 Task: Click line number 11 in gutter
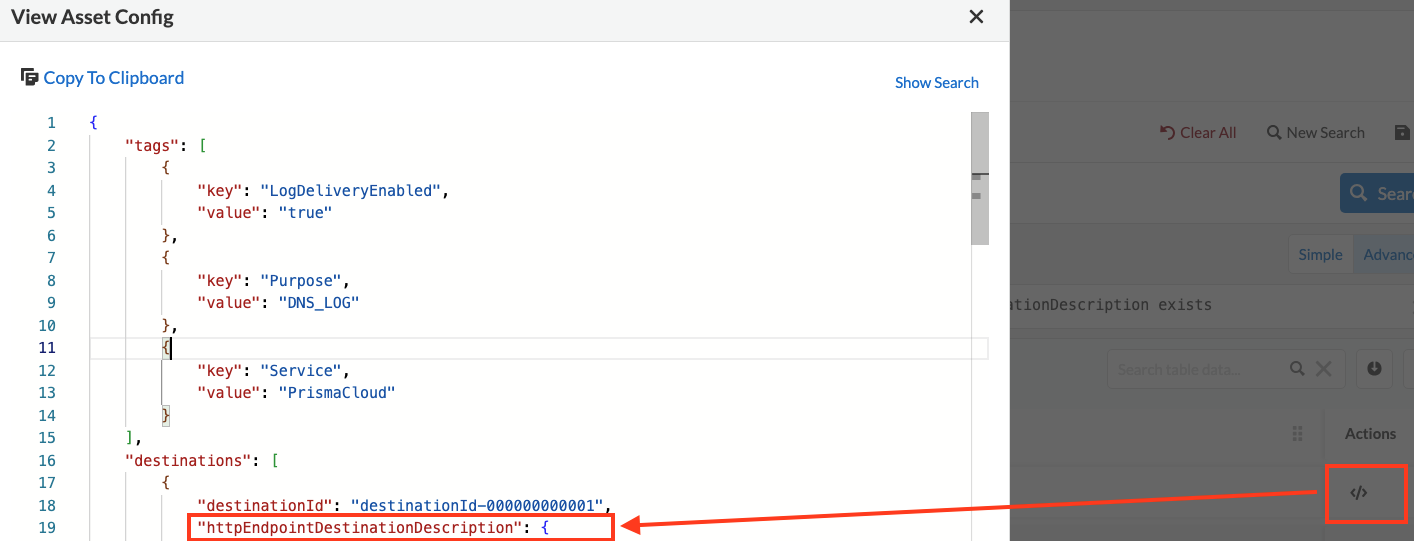(x=47, y=348)
